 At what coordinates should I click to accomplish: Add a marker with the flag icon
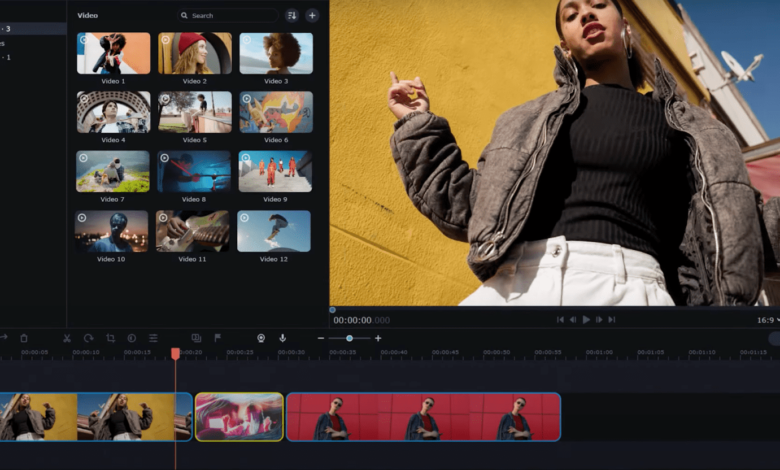(218, 338)
